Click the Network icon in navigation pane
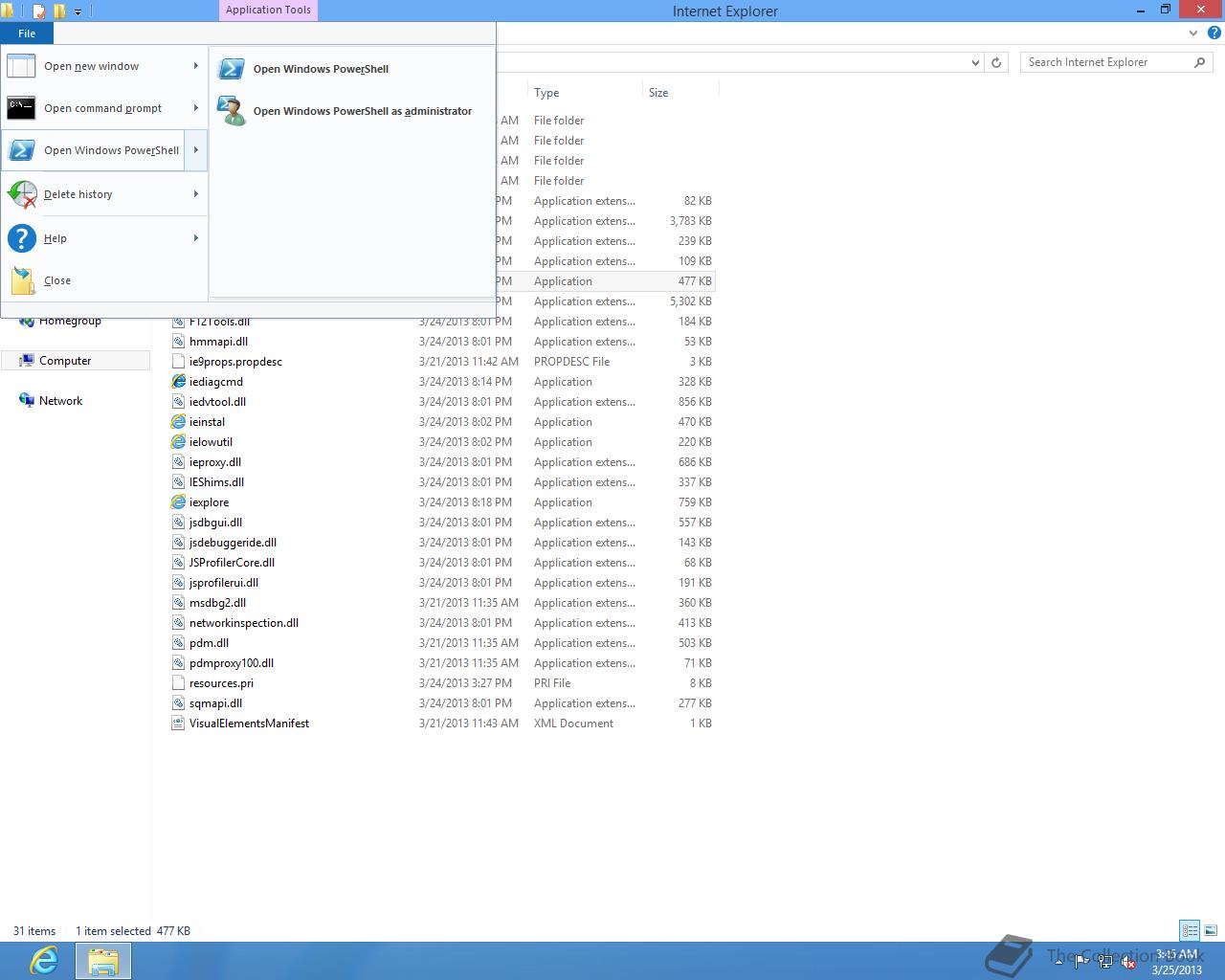Screen dimensions: 1225x980 pyautogui.click(x=26, y=400)
